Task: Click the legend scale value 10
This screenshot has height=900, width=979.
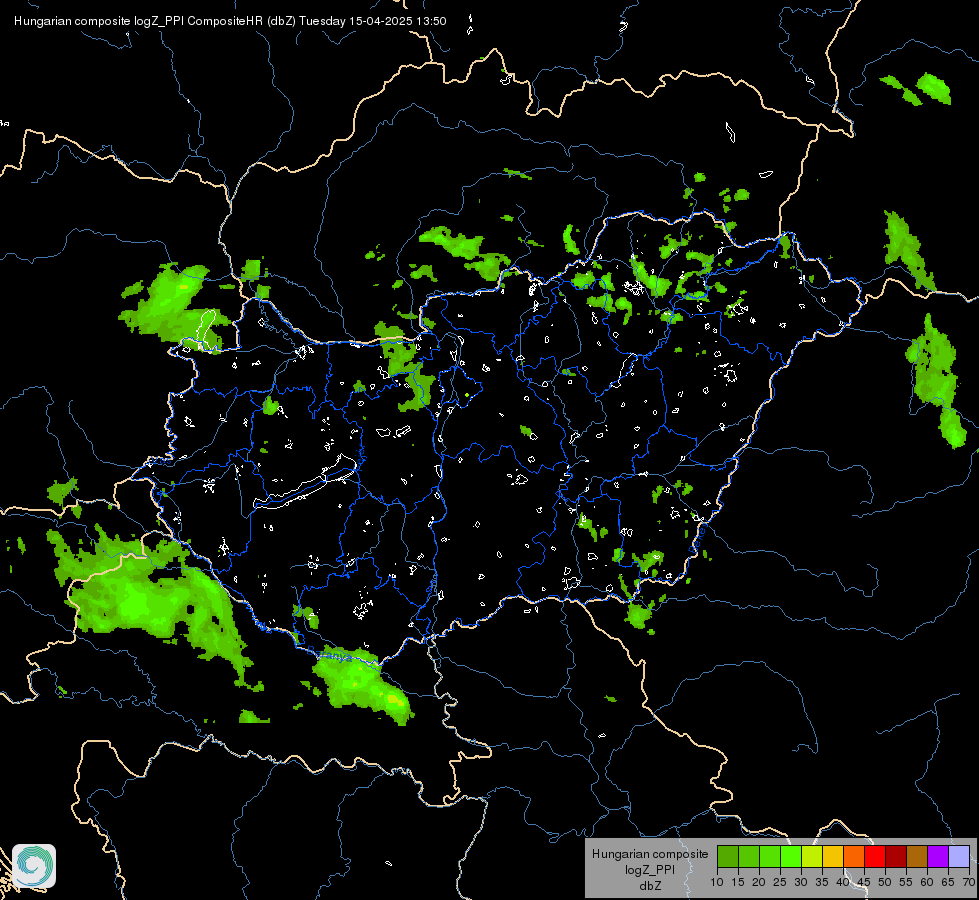Action: [x=717, y=882]
